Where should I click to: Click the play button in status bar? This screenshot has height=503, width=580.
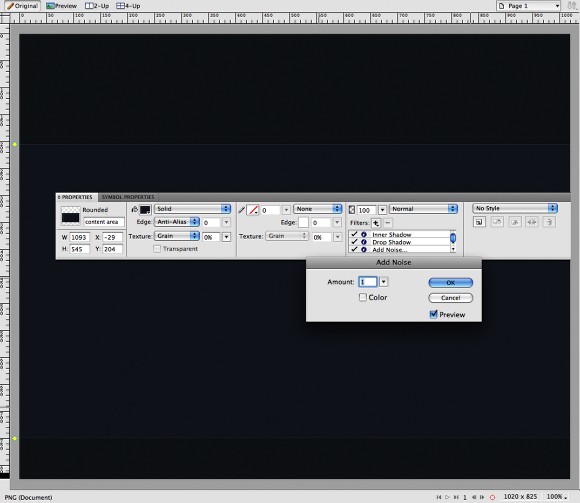[x=447, y=497]
